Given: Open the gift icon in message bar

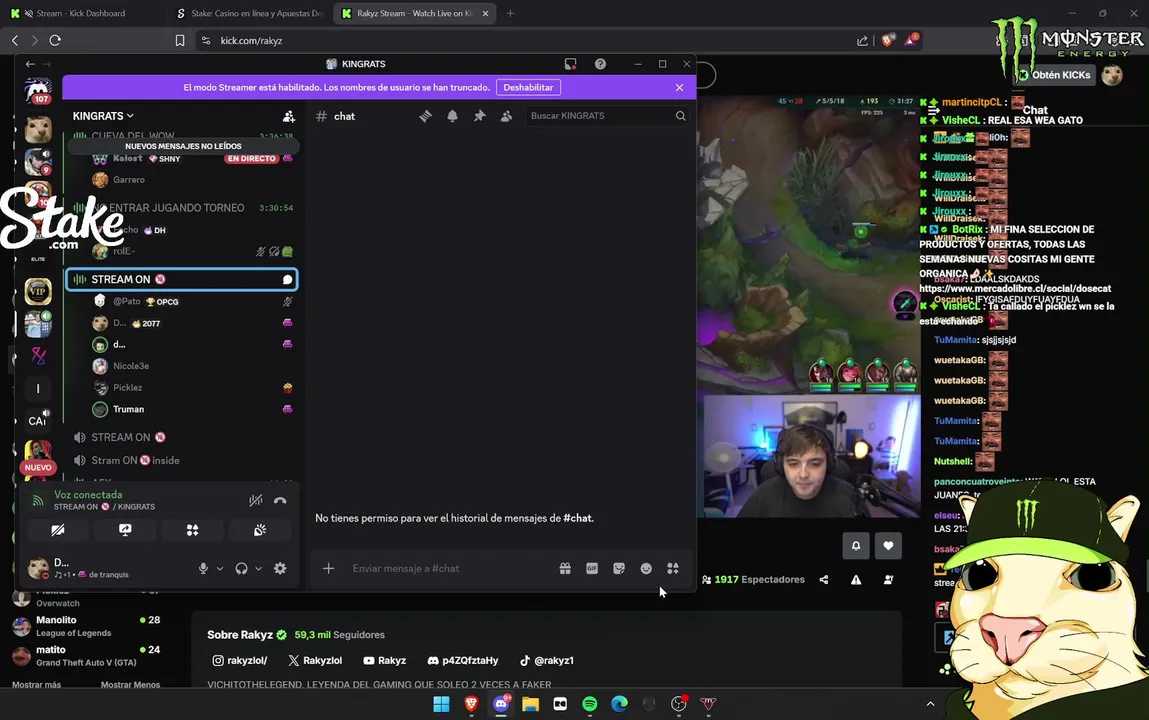Looking at the screenshot, I should [x=565, y=568].
